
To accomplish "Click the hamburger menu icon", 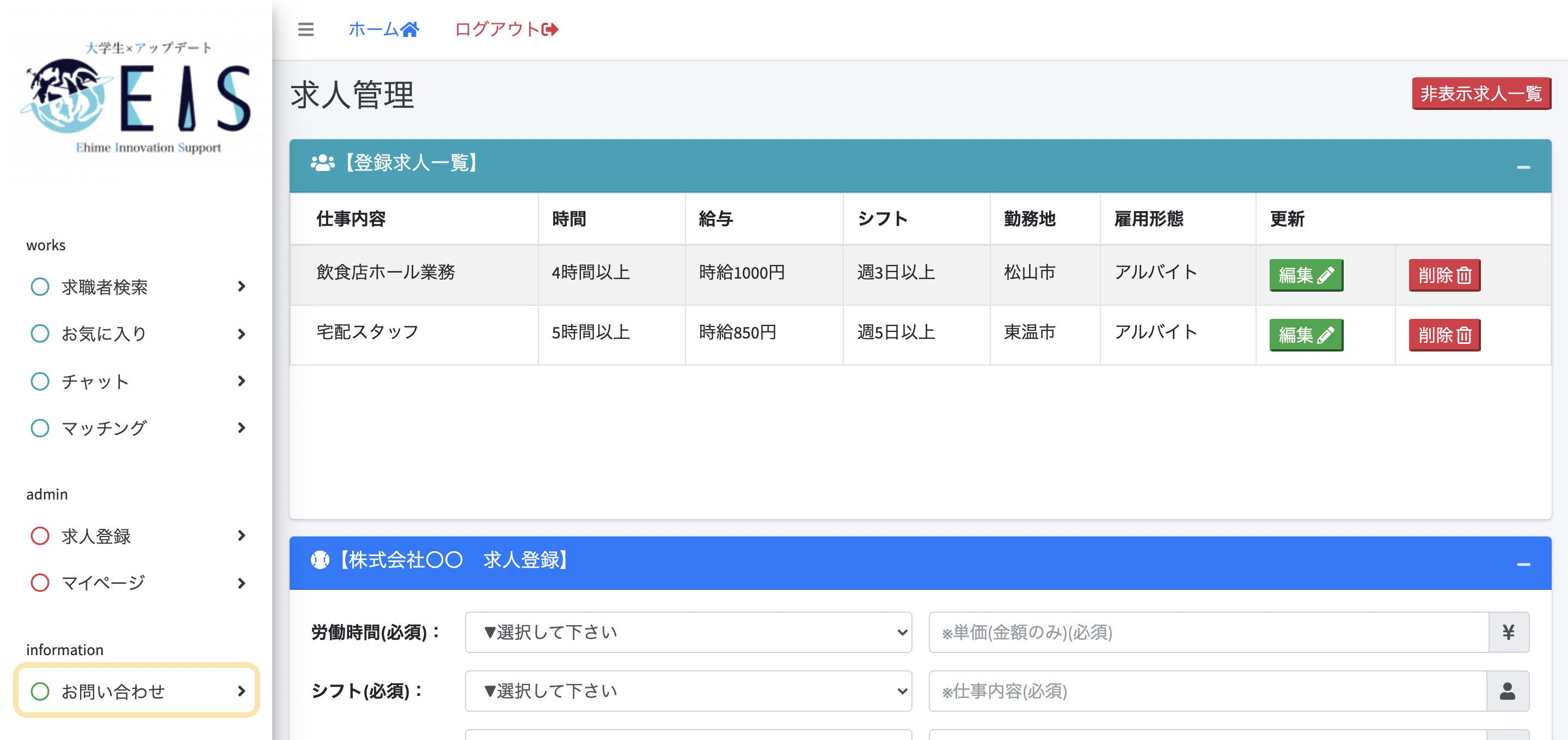I will pos(305,29).
